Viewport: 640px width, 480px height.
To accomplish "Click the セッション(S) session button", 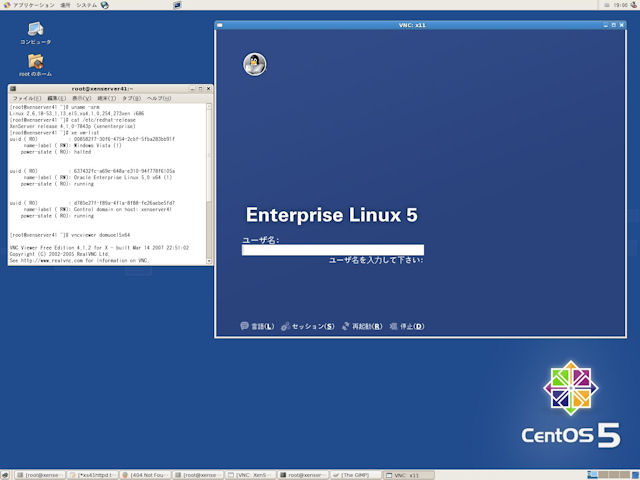I will tap(308, 326).
